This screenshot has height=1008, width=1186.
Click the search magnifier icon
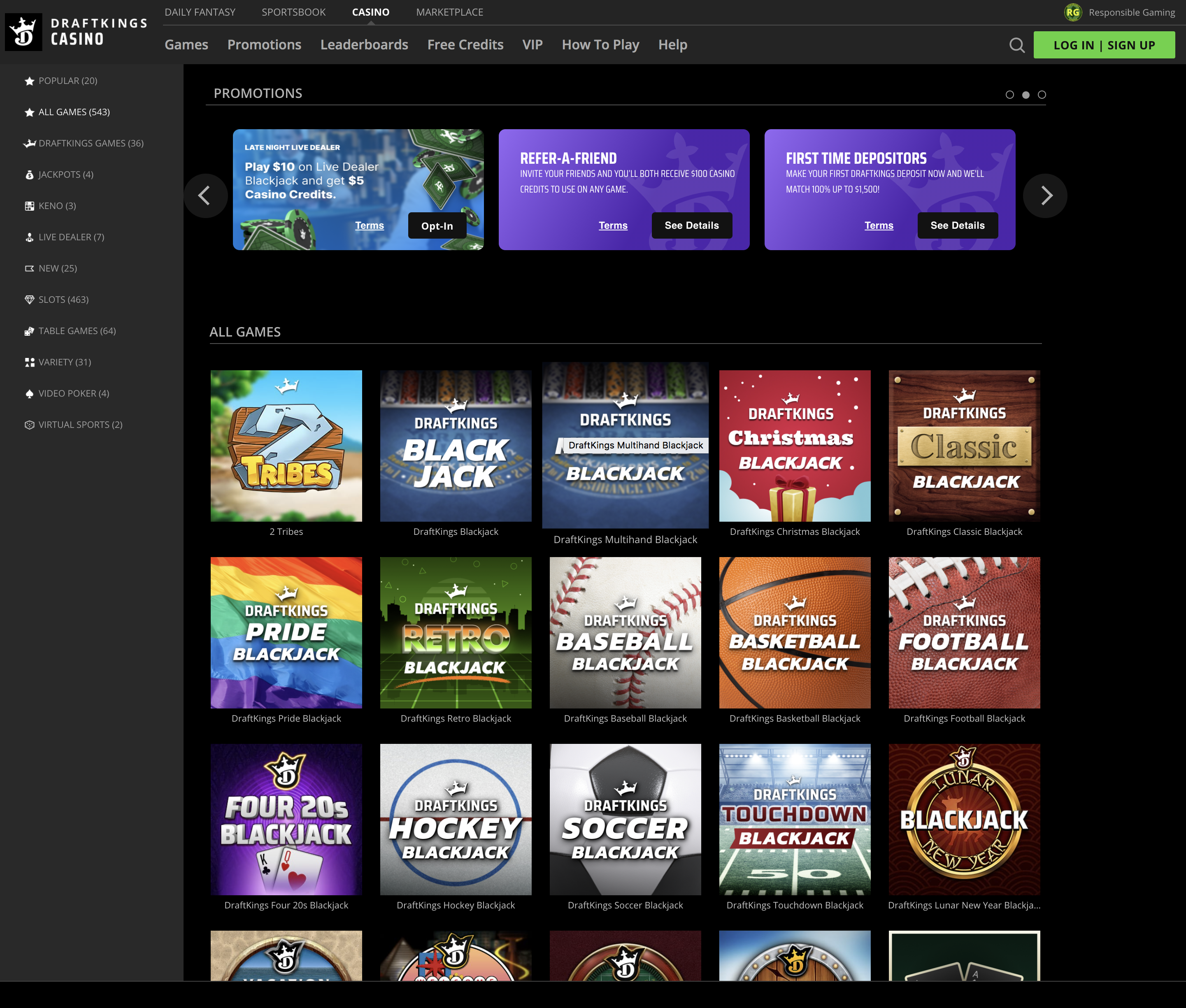click(1017, 44)
